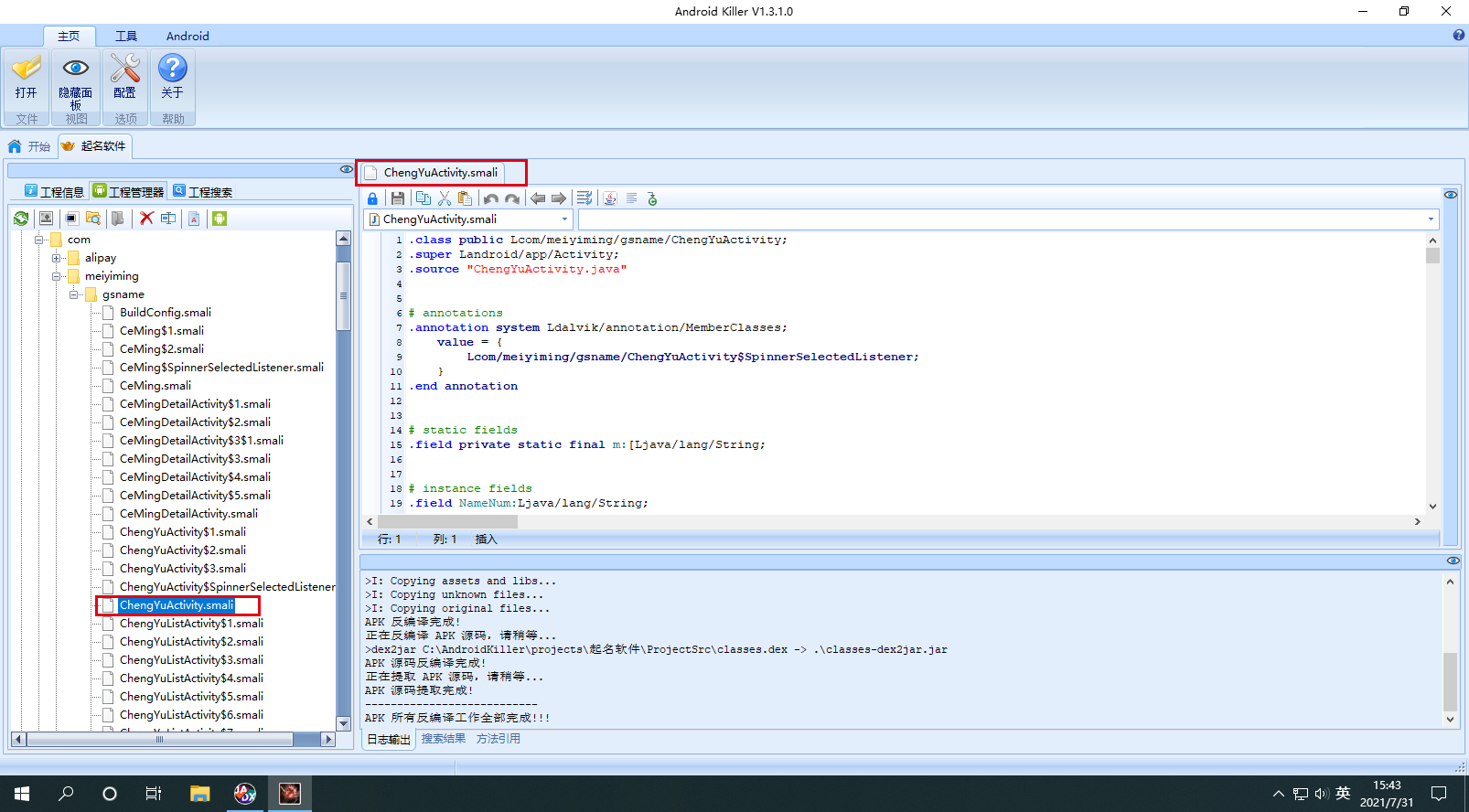Image resolution: width=1469 pixels, height=812 pixels.
Task: Click the green Android icon in project toolbar
Action: (220, 219)
